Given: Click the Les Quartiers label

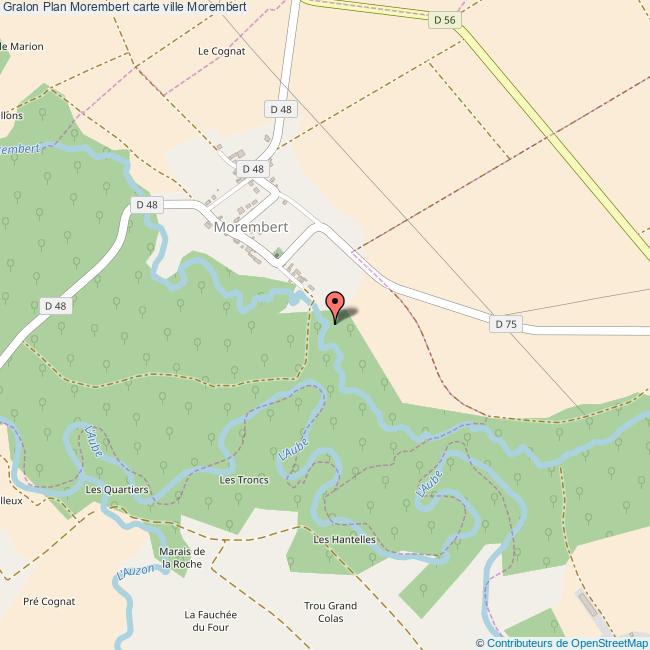Looking at the screenshot, I should [x=117, y=490].
